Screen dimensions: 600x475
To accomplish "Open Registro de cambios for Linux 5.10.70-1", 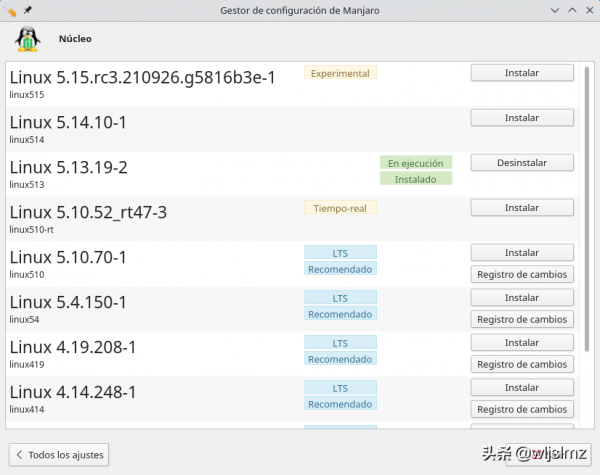I will pos(521,275).
